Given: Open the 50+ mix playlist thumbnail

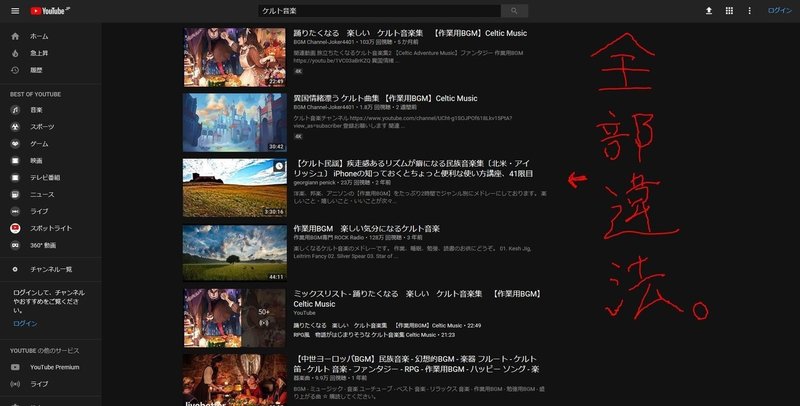Looking at the screenshot, I should [x=235, y=318].
